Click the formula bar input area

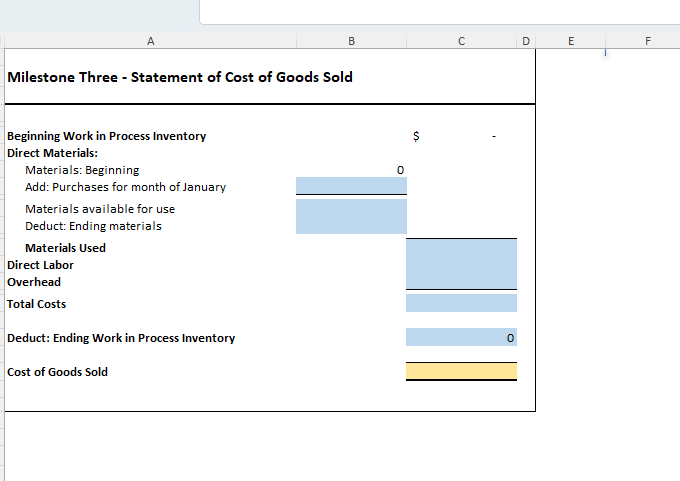(440, 12)
